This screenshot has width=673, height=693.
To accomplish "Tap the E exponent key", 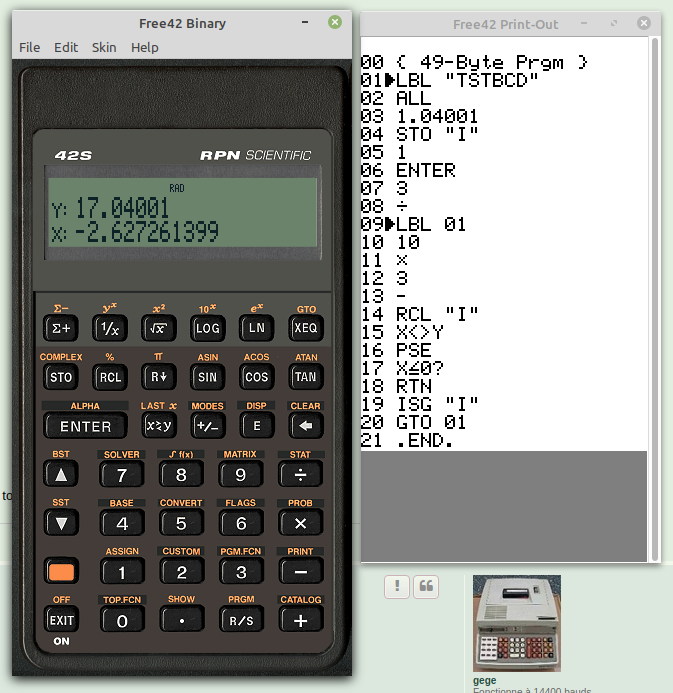I will point(256,426).
